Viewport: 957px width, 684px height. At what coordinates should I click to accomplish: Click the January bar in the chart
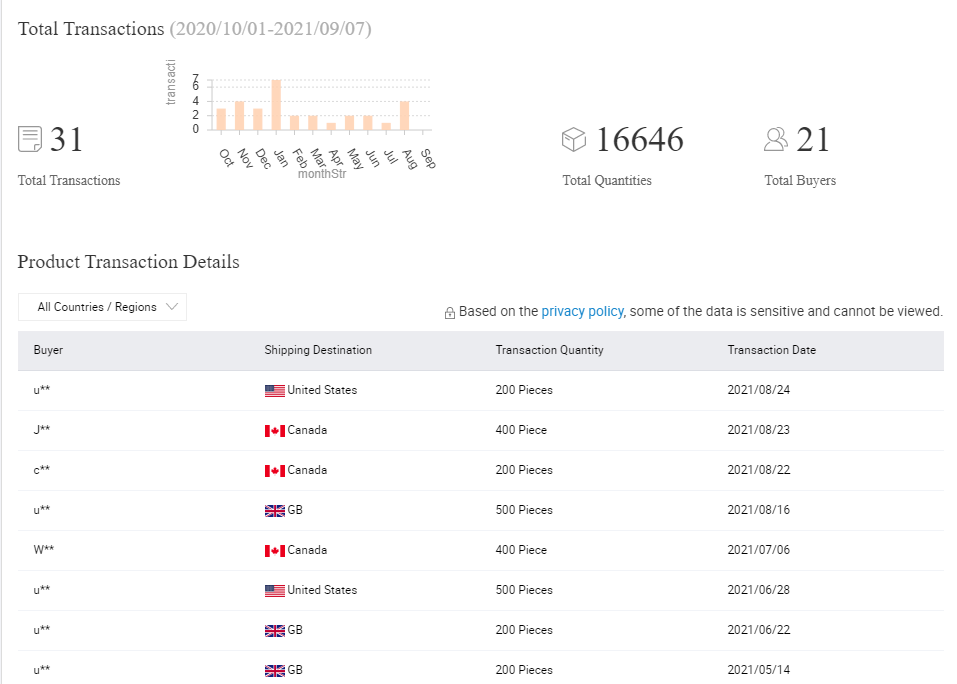coord(276,105)
